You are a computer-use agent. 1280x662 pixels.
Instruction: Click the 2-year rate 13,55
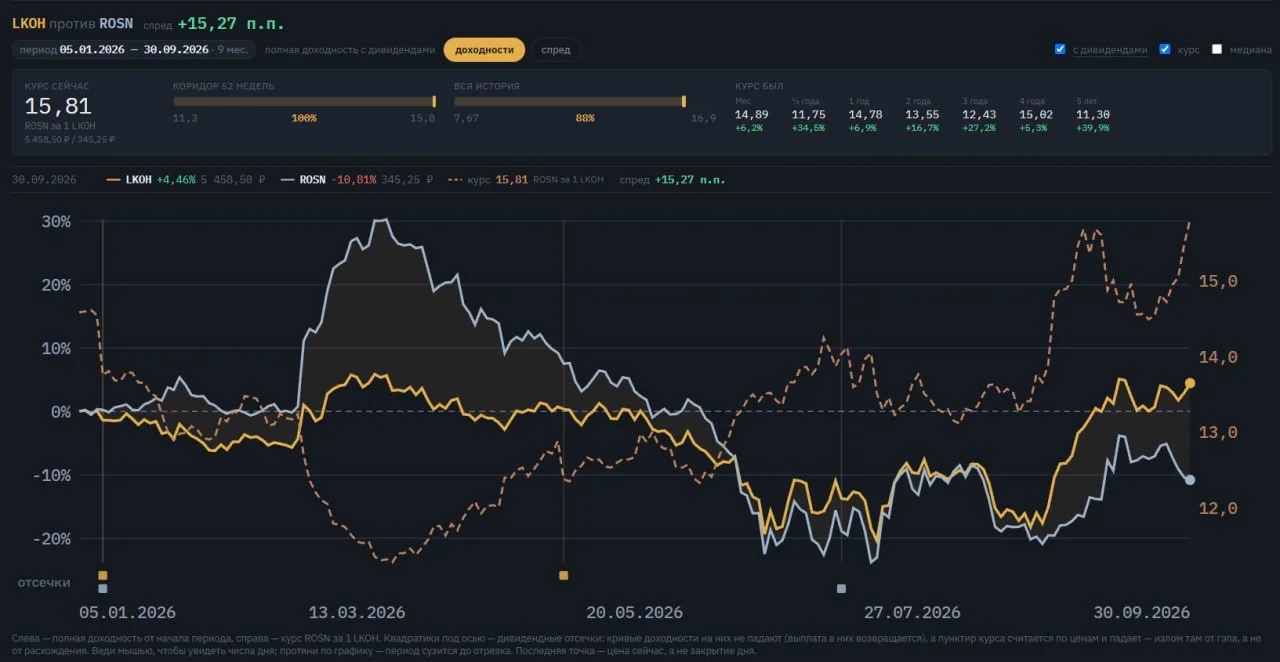922,114
